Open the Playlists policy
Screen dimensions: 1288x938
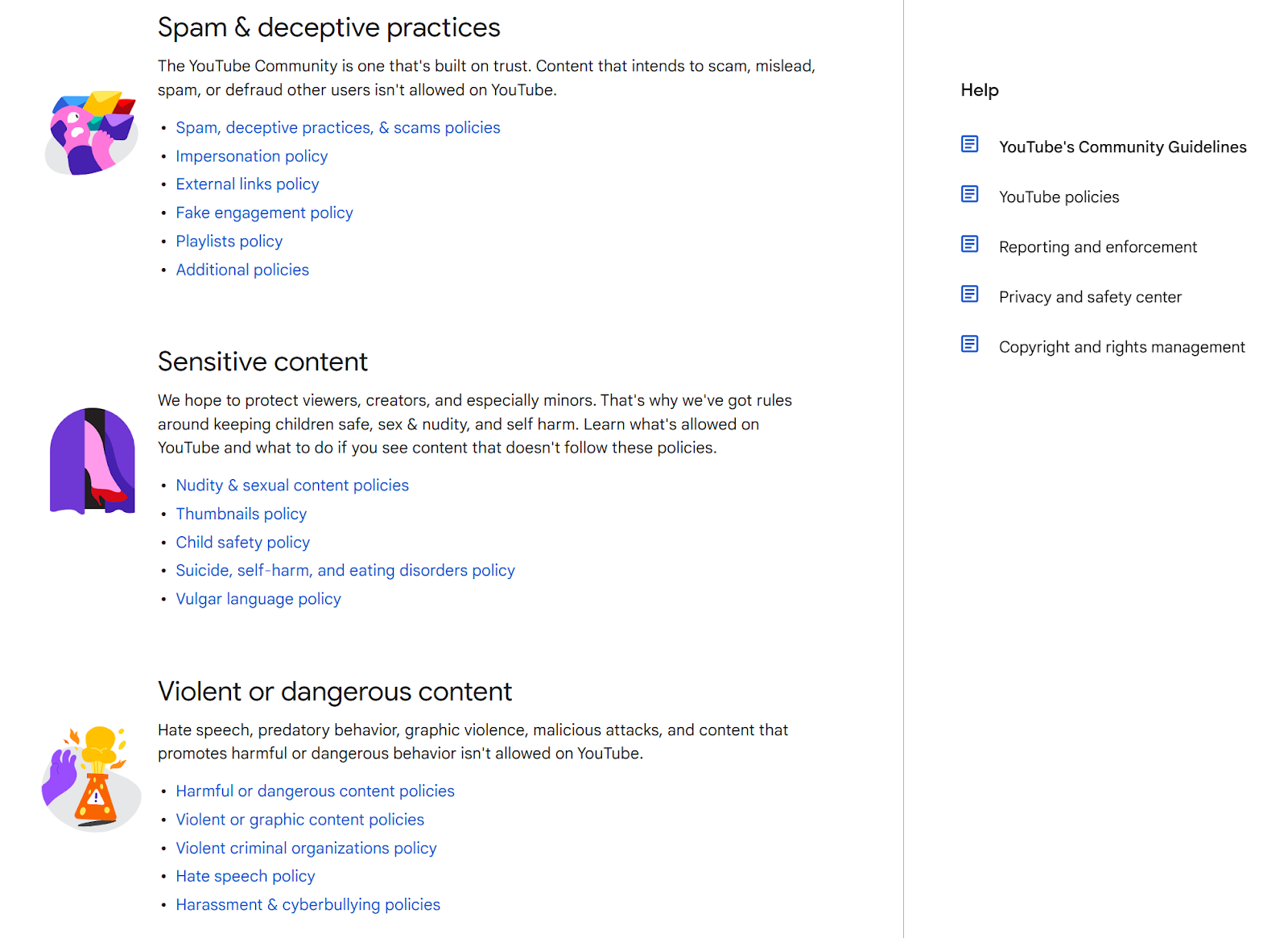tap(229, 241)
